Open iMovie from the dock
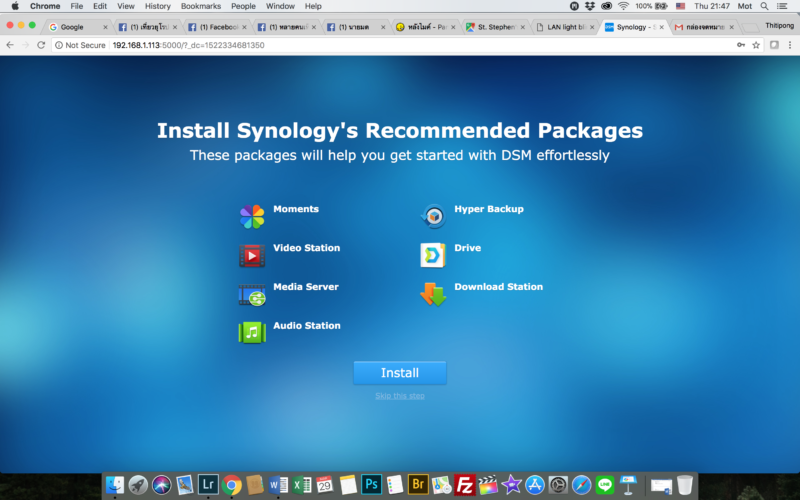800x500 pixels. point(511,485)
